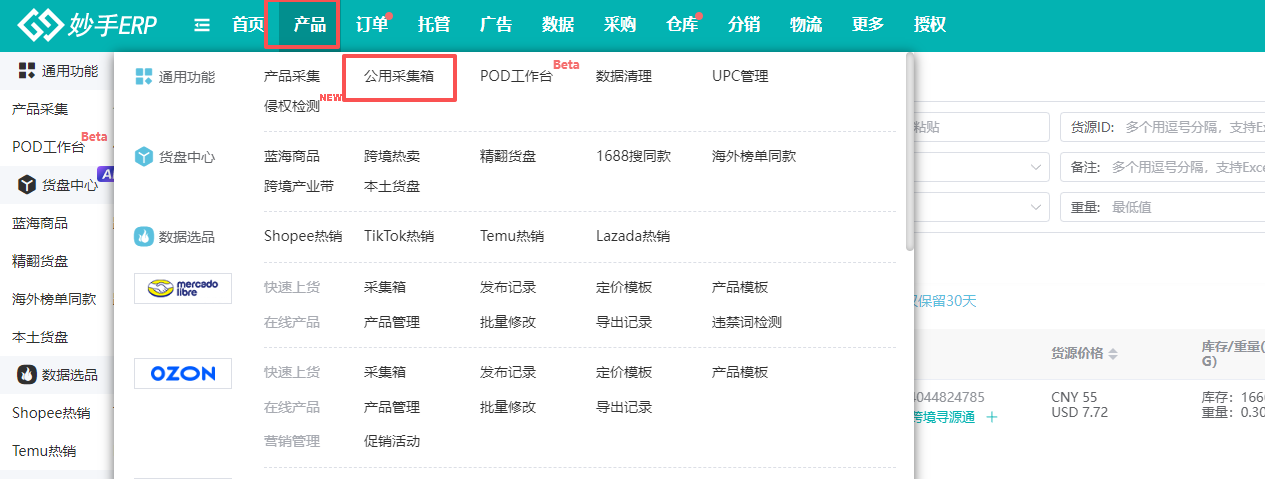Viewport: 1265px width, 479px height.
Task: Open the 仓库 top menu
Action: tap(682, 25)
